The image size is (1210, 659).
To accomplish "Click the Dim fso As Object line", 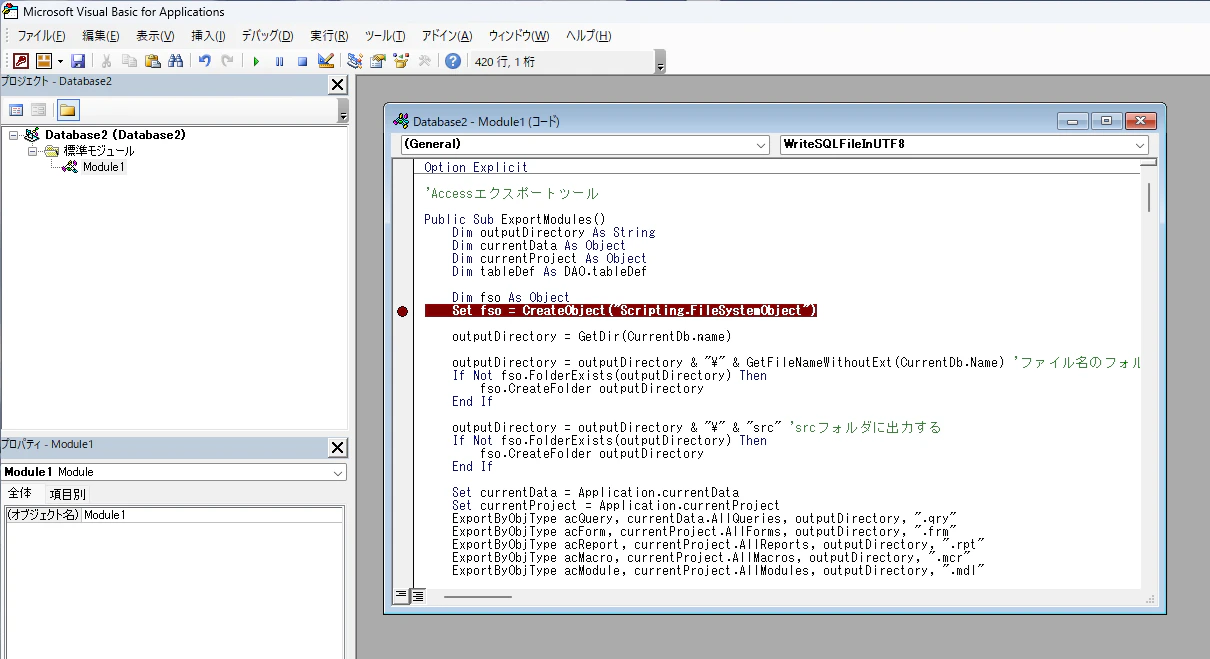I will coord(511,297).
